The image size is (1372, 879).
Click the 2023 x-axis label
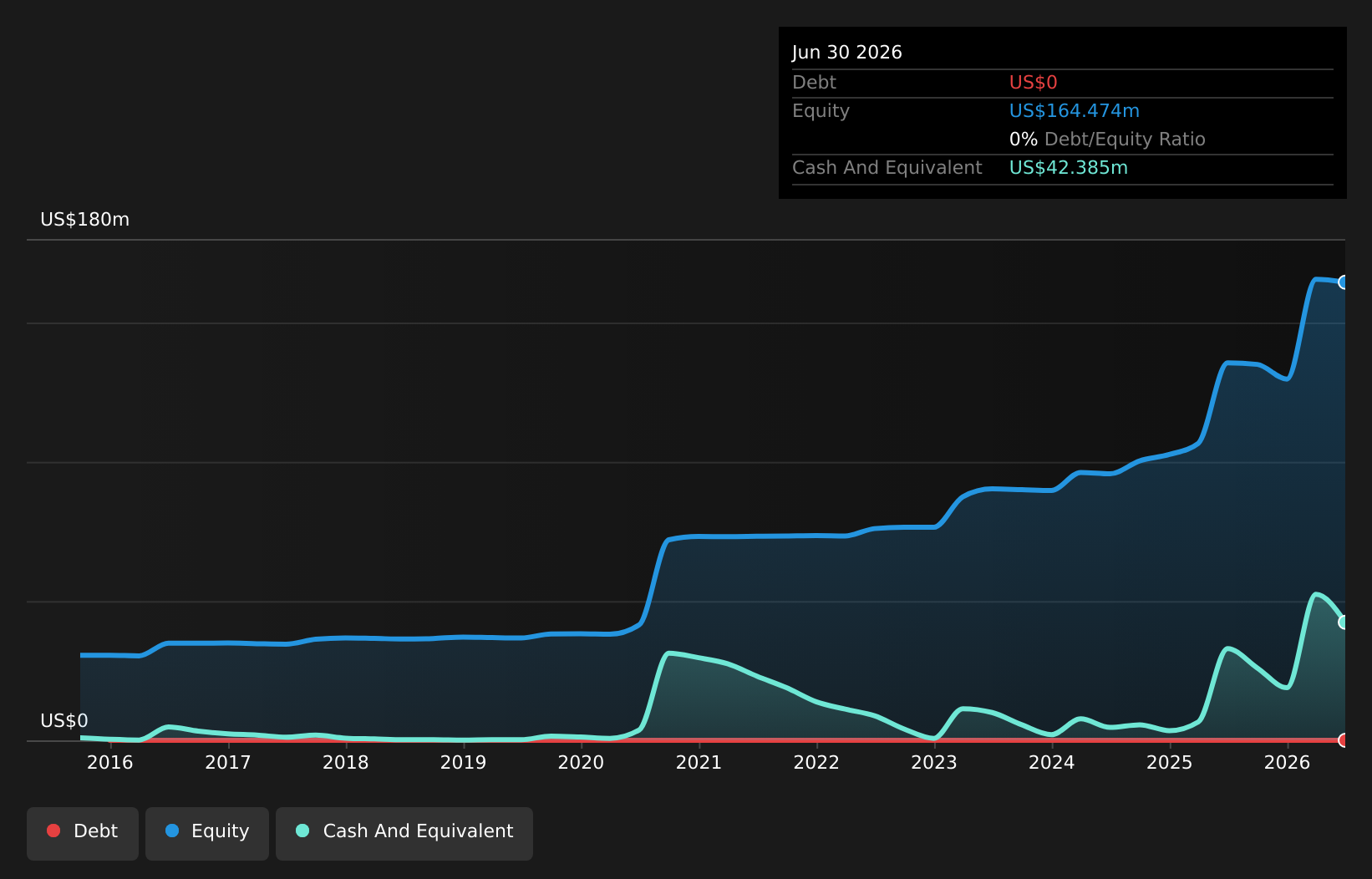point(934,762)
